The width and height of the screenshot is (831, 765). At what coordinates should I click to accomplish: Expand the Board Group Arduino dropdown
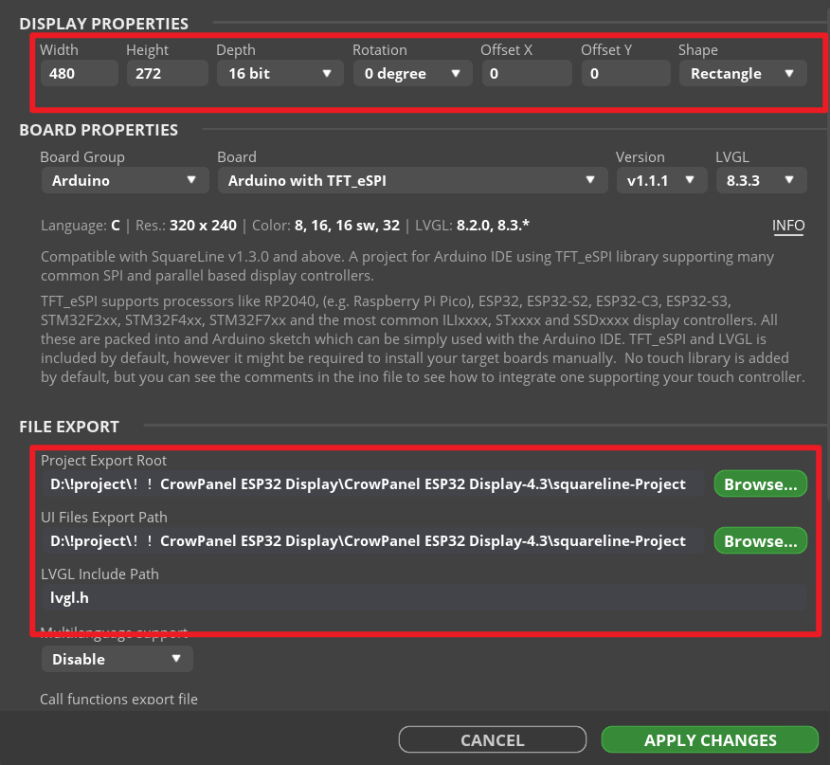125,180
